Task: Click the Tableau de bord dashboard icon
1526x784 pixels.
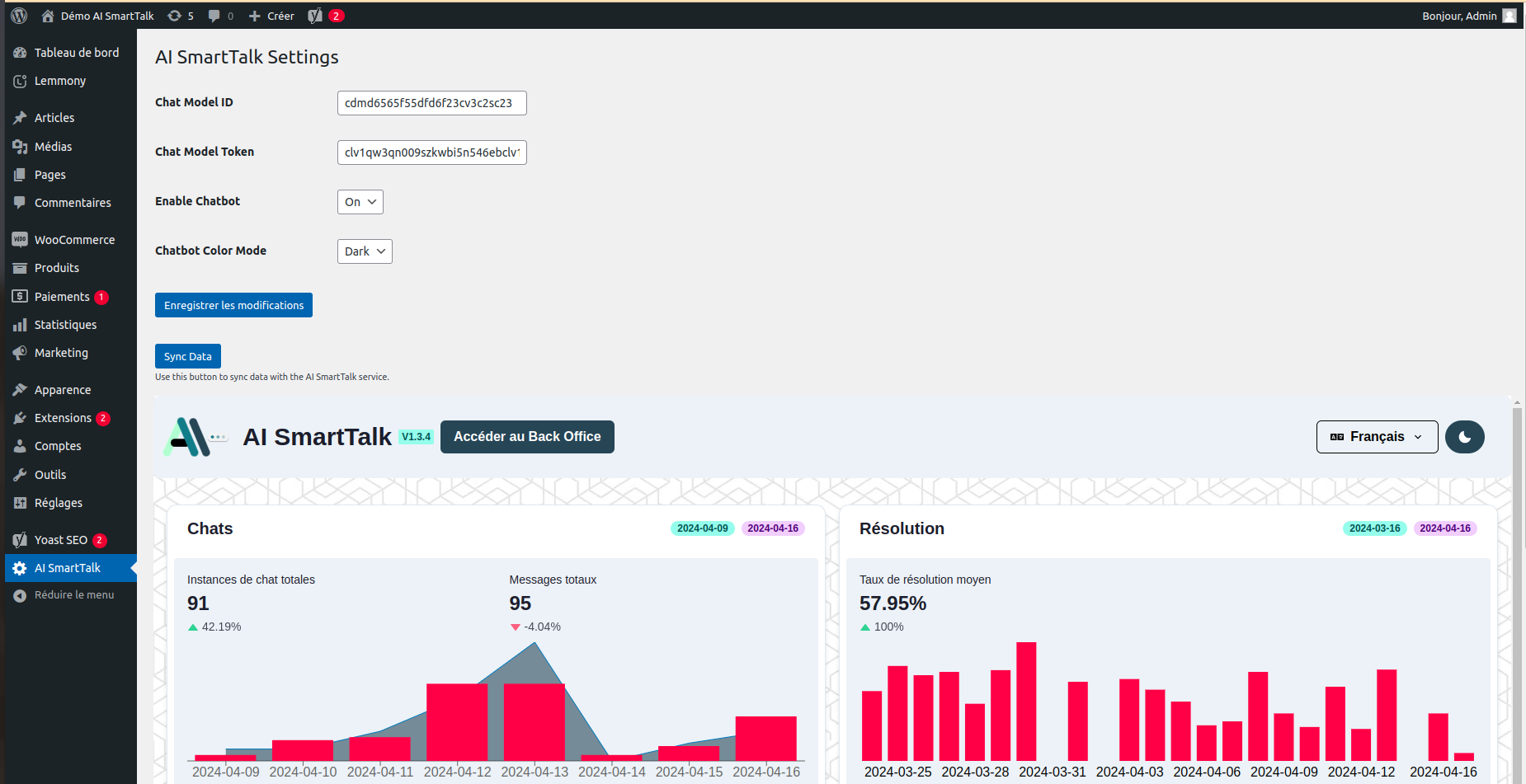Action: (20, 53)
